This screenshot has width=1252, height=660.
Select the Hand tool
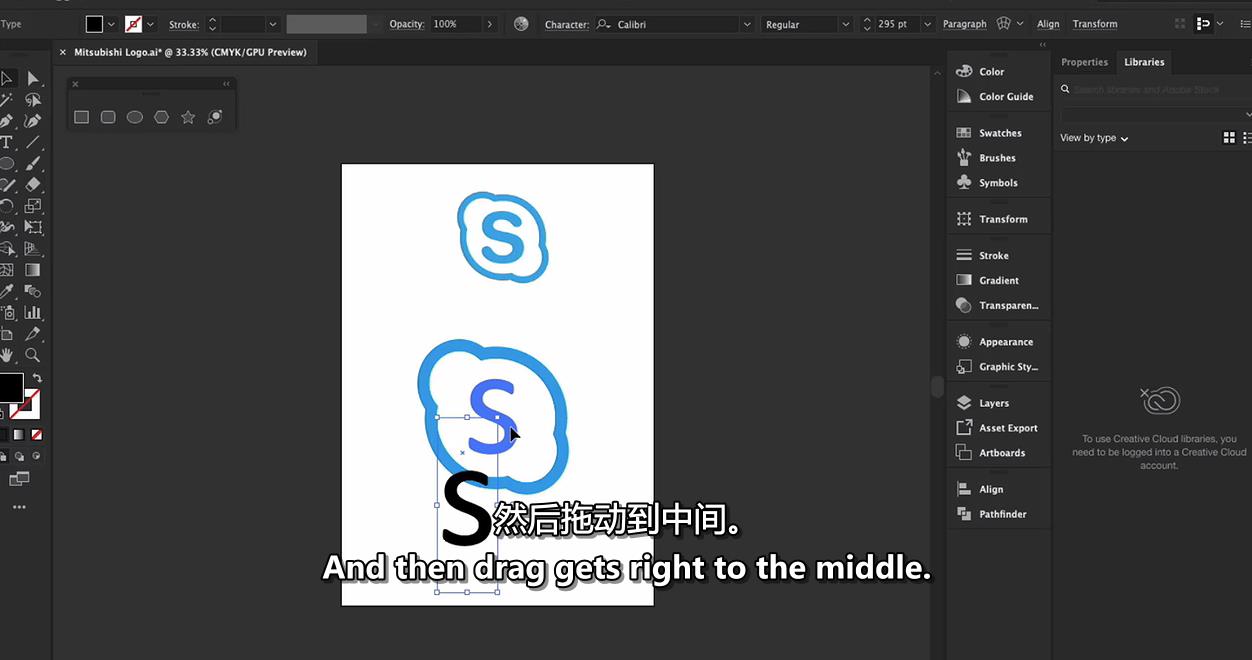click(6, 355)
